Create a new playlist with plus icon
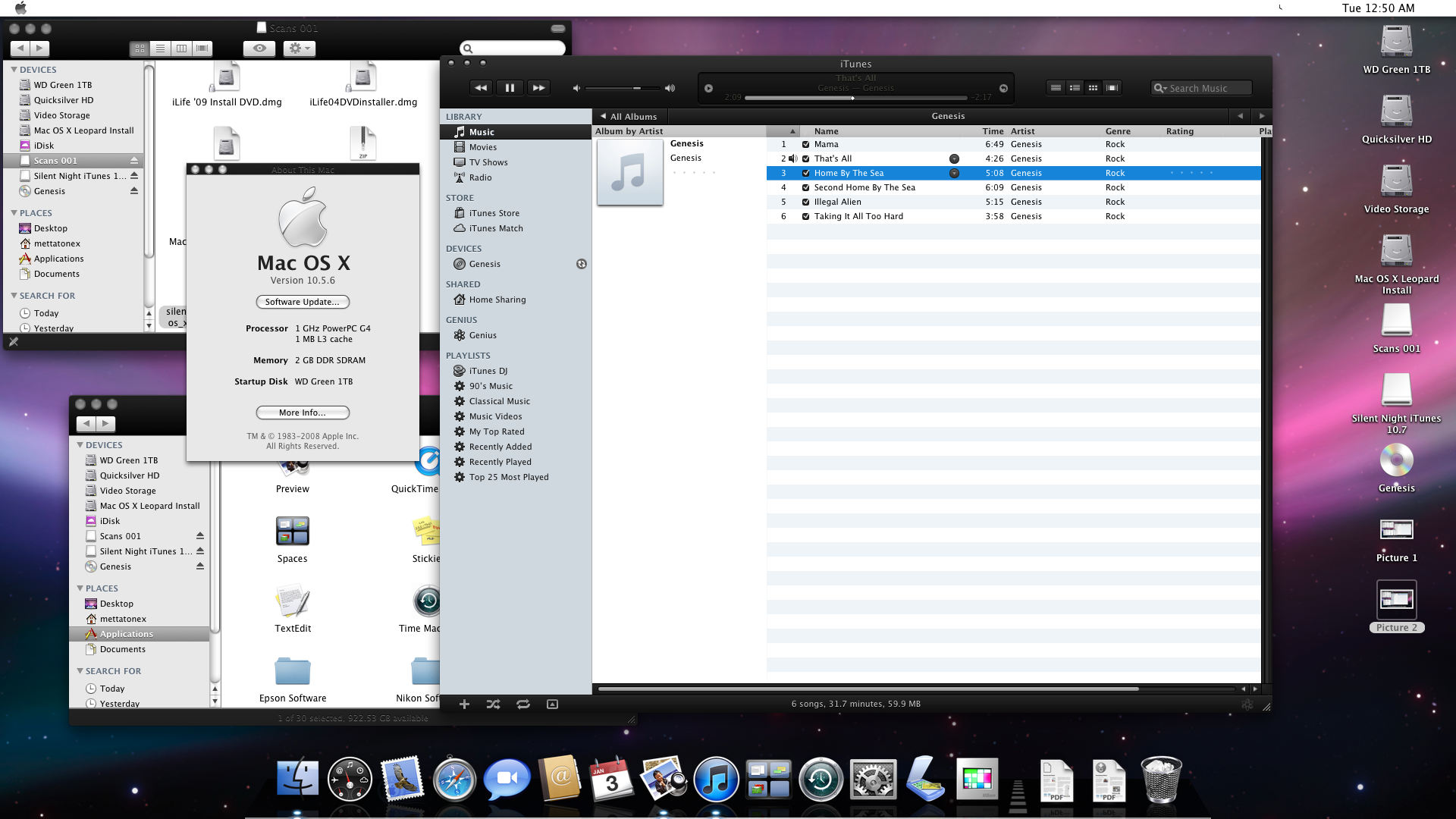The height and width of the screenshot is (819, 1456). coord(464,704)
